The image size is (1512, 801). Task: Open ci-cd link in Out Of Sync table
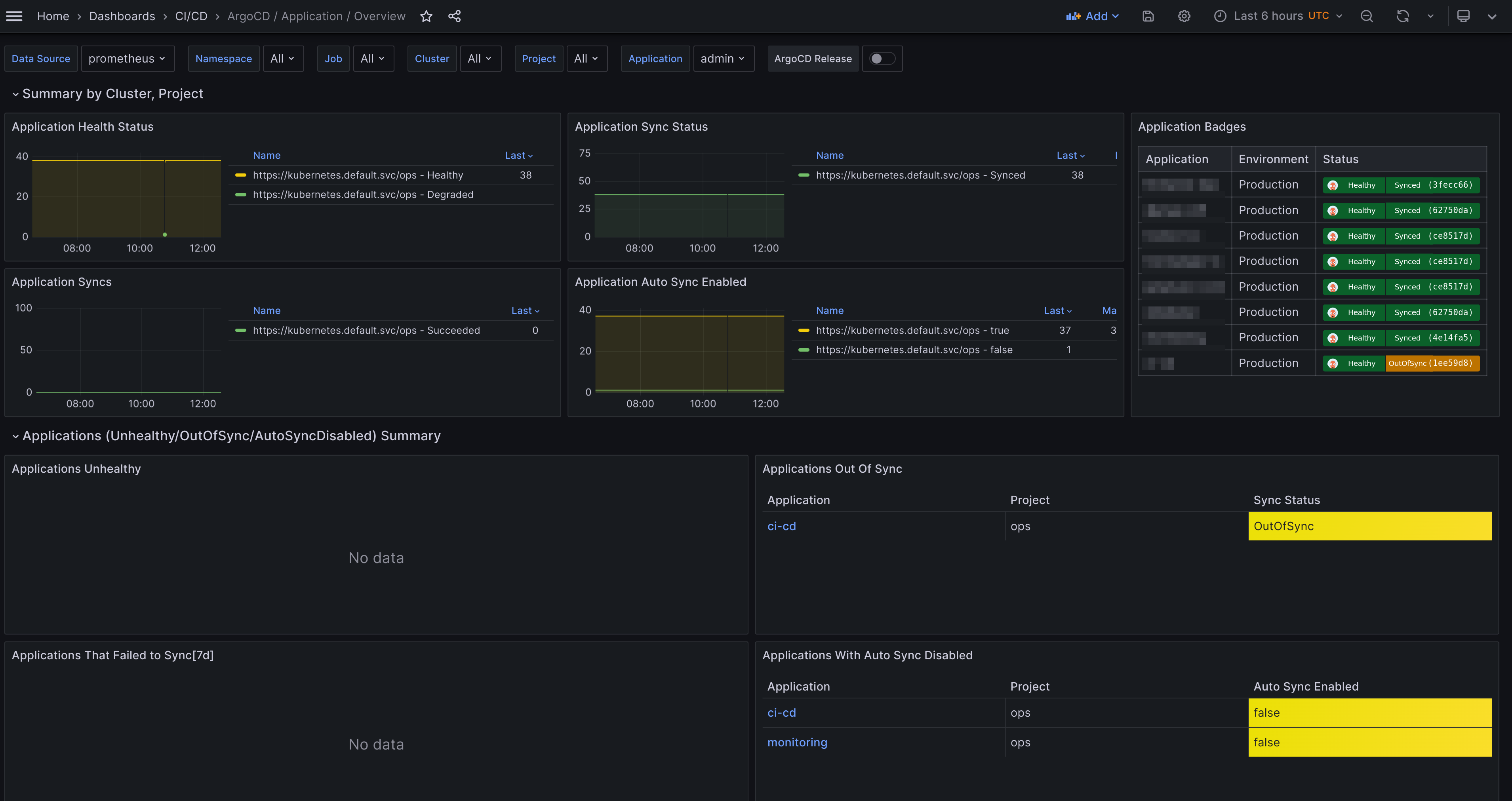tap(781, 526)
